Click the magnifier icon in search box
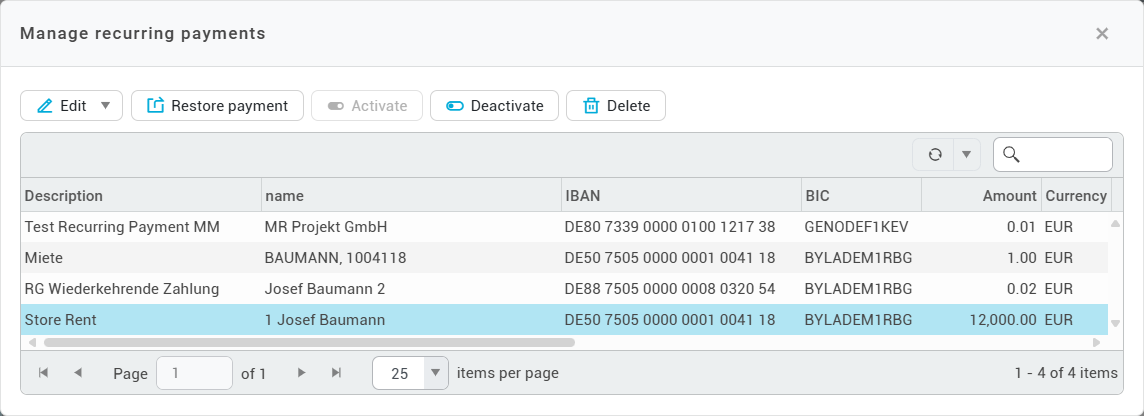 (1010, 154)
